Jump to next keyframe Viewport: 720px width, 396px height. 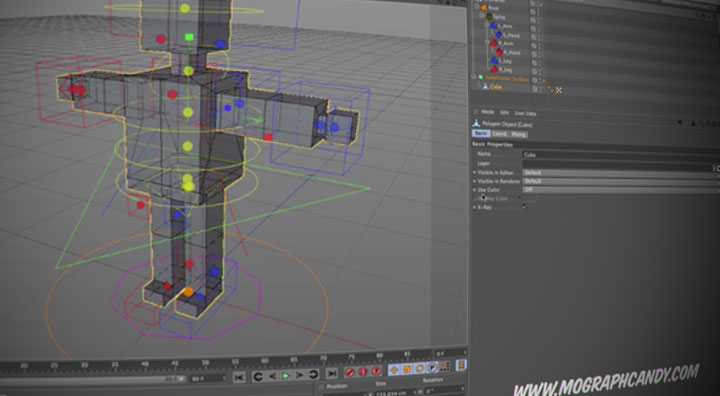[313, 374]
